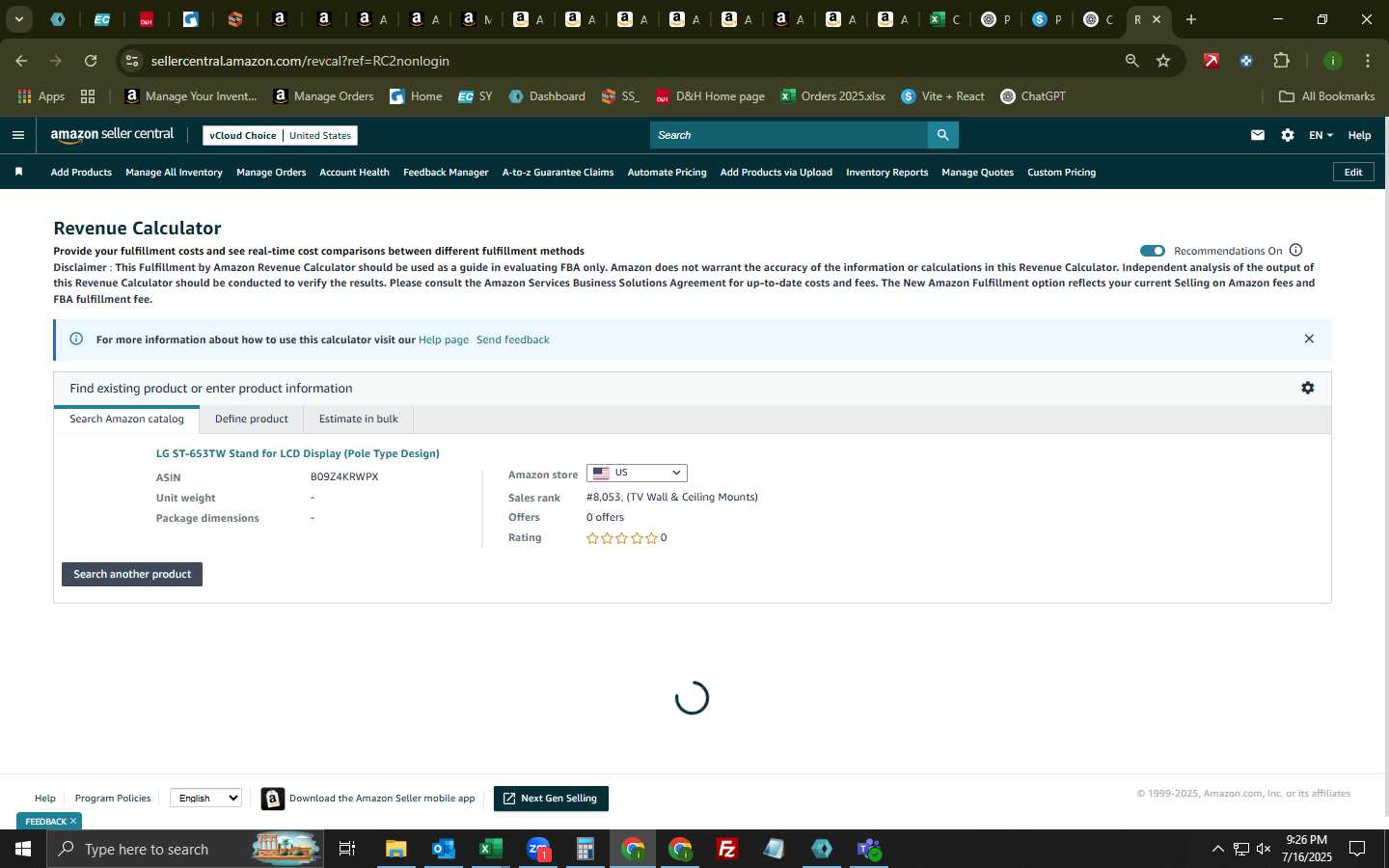The image size is (1389, 868).
Task: Open the Windows Start menu
Action: point(23,849)
